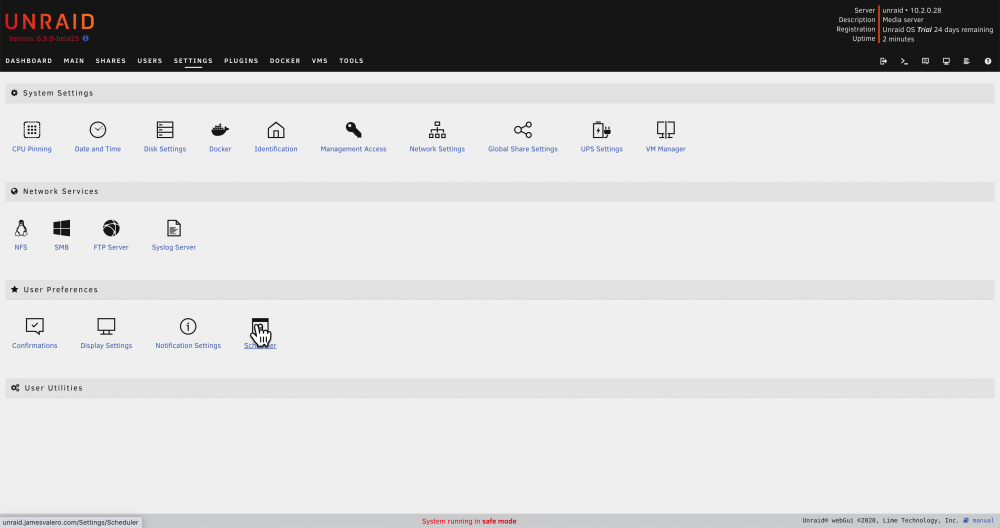Open the web terminal icon
The height and width of the screenshot is (528, 1000).
(904, 61)
